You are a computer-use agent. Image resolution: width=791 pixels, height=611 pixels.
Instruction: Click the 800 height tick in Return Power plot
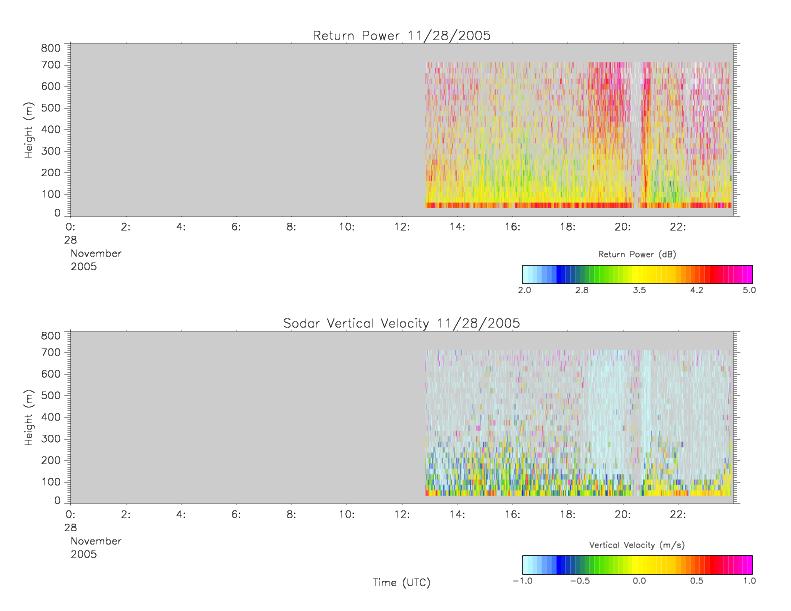(50, 48)
